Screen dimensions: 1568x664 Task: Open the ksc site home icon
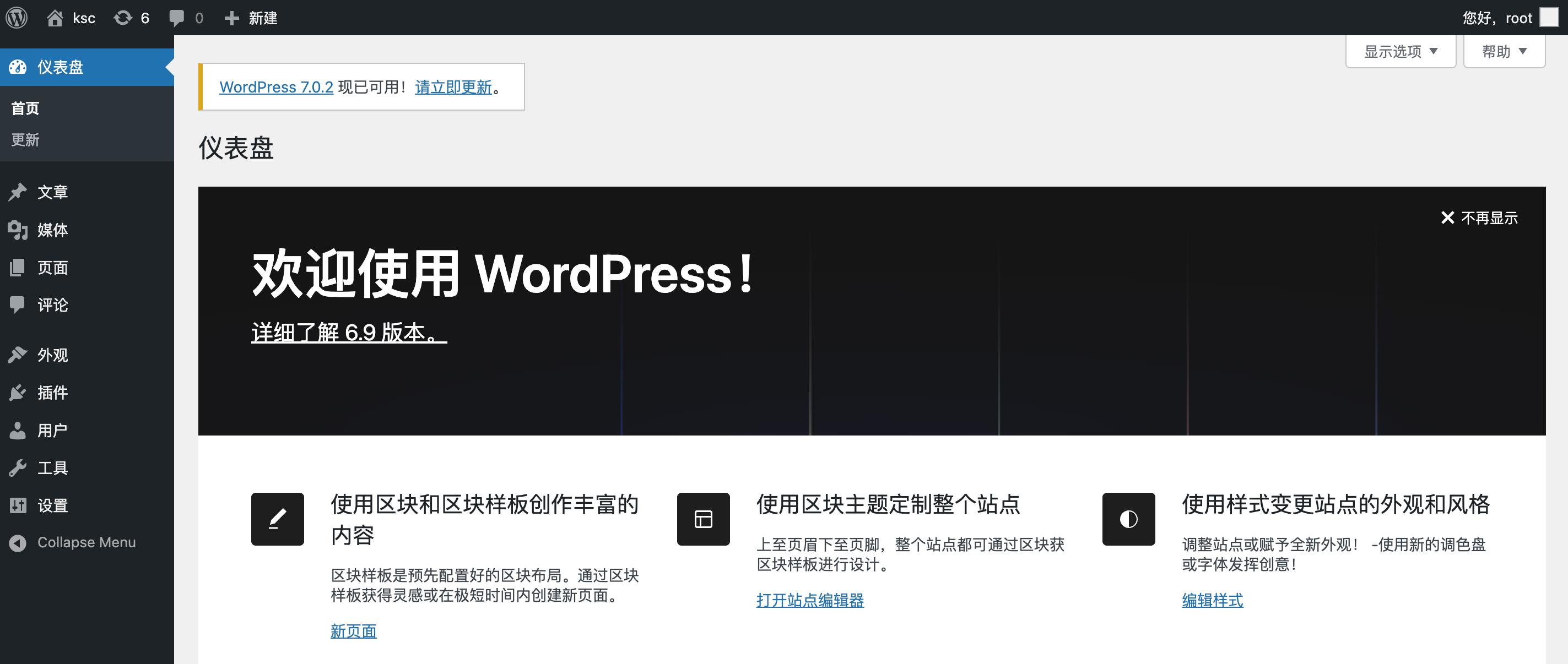(55, 18)
